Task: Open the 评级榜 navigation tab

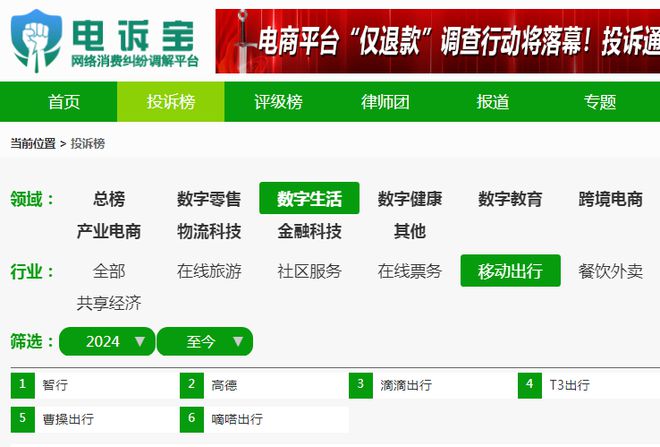Action: [278, 102]
